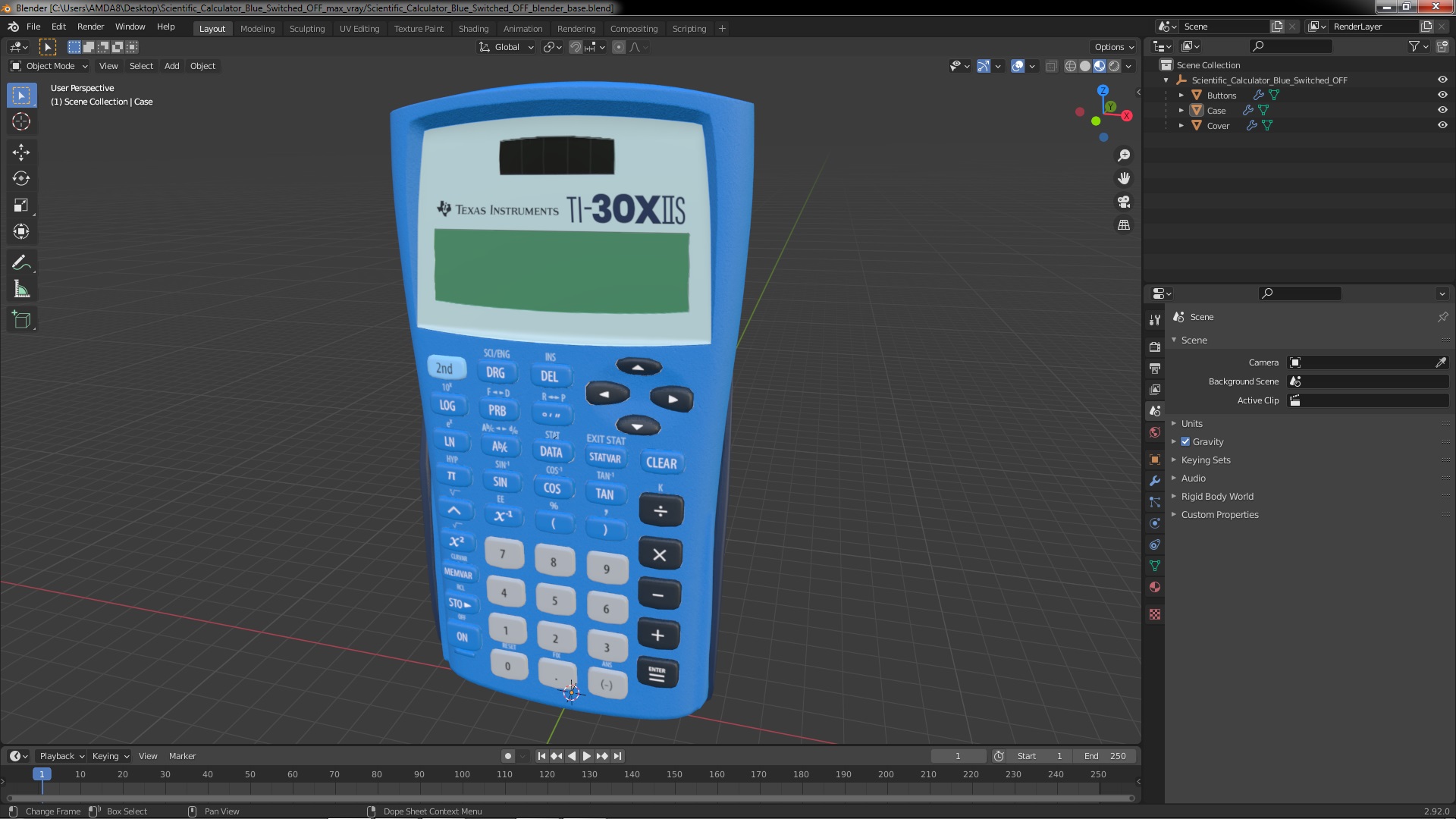This screenshot has height=819, width=1456.
Task: Open Object properties tab
Action: point(1154,460)
